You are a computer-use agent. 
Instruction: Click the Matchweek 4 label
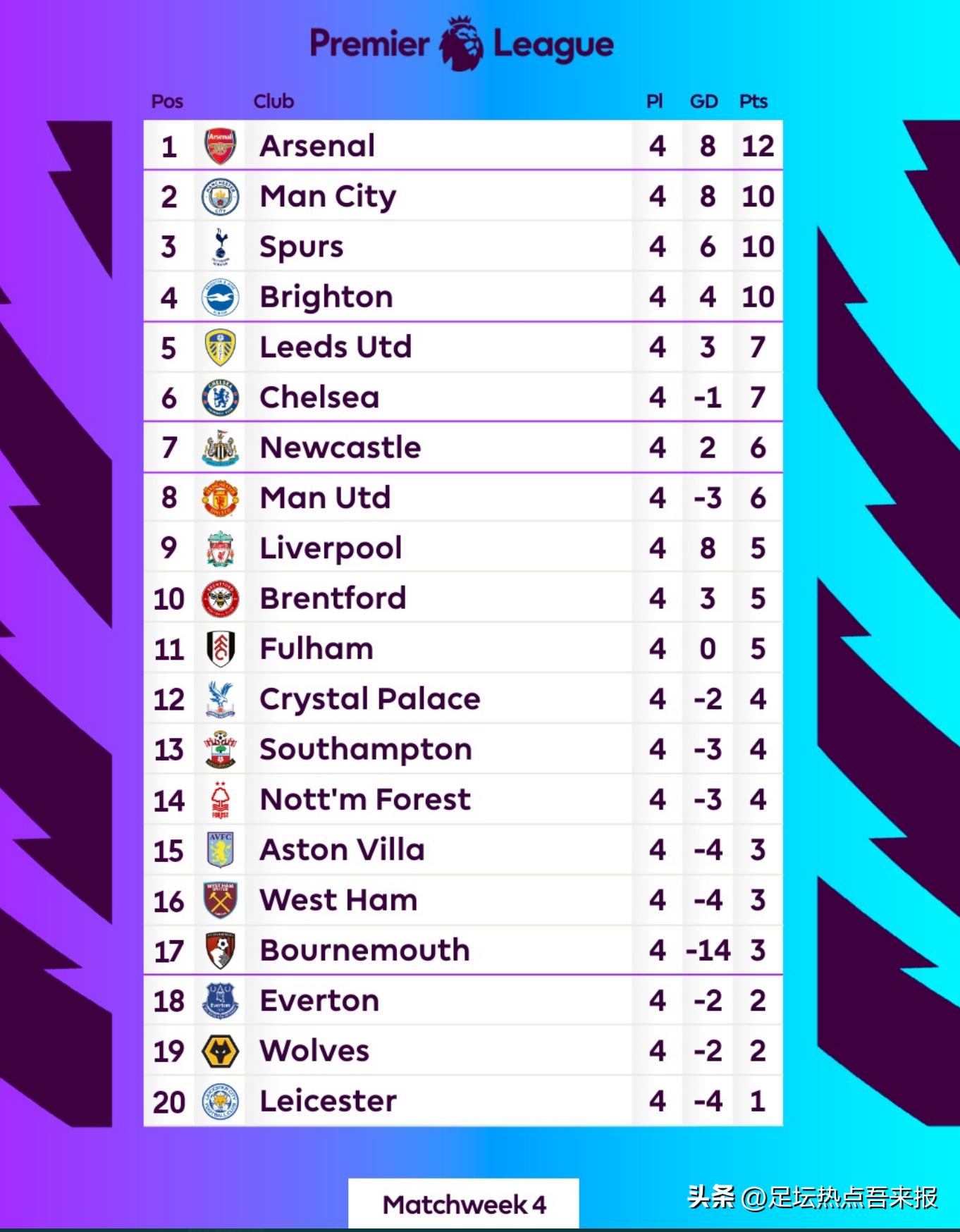click(x=464, y=1205)
